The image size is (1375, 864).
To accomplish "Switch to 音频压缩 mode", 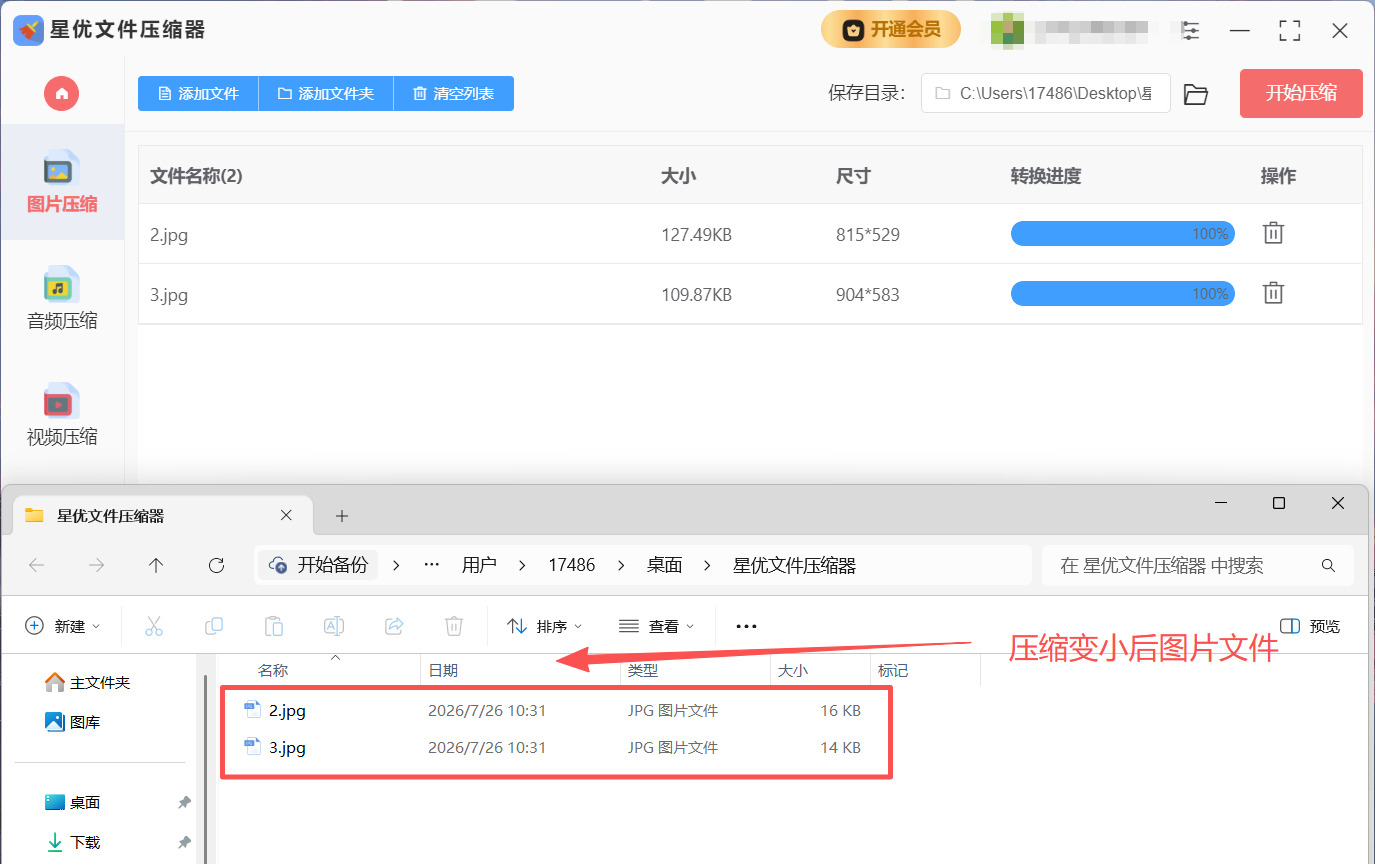I will 62,298.
